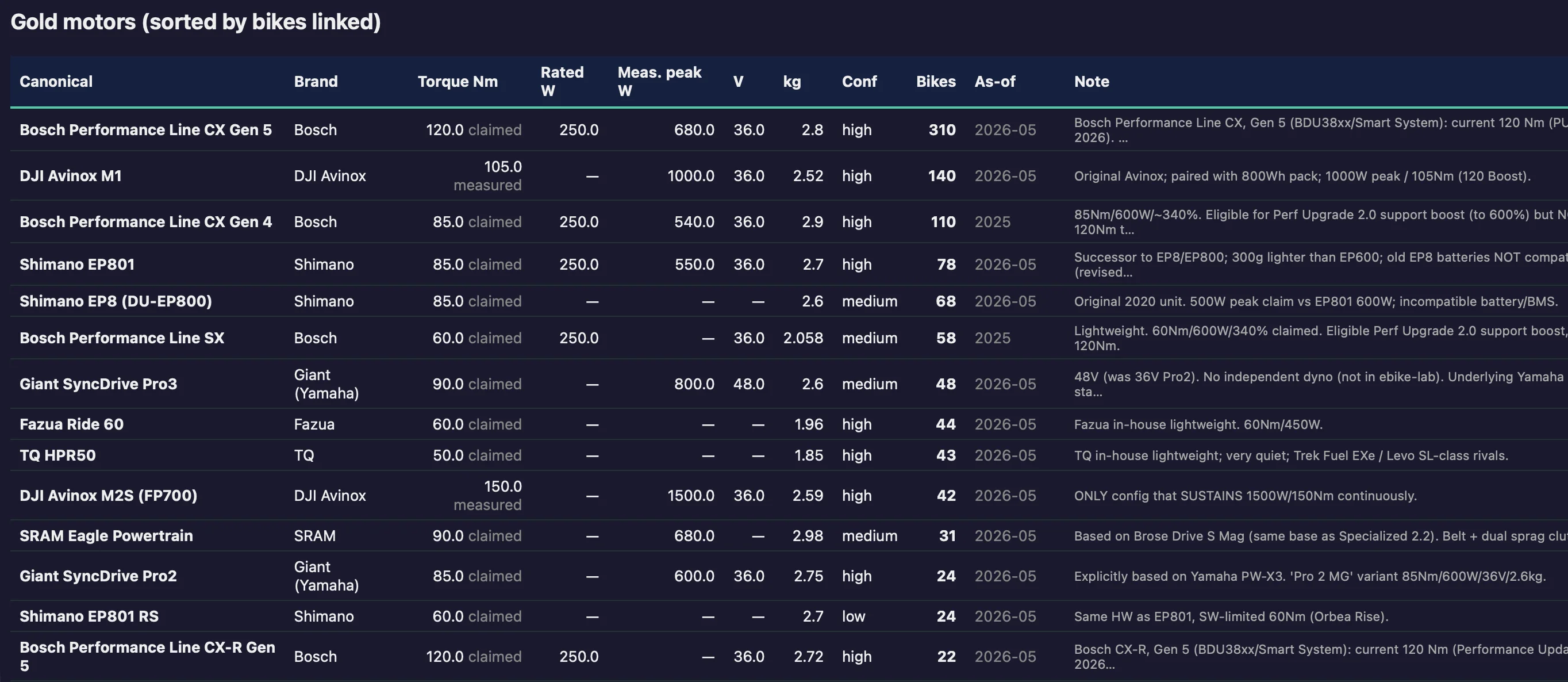Screen dimensions: 1568x682
Task: Click the note 'Fazua in-house lightweight'
Action: (x=1198, y=424)
